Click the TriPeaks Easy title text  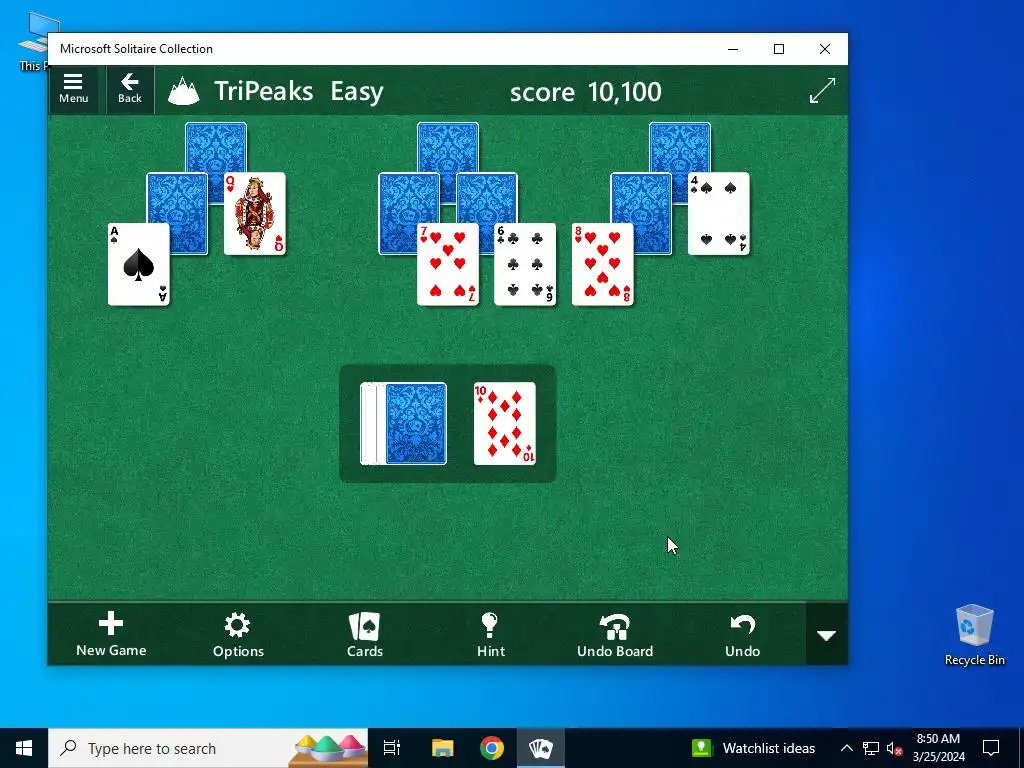tap(298, 91)
